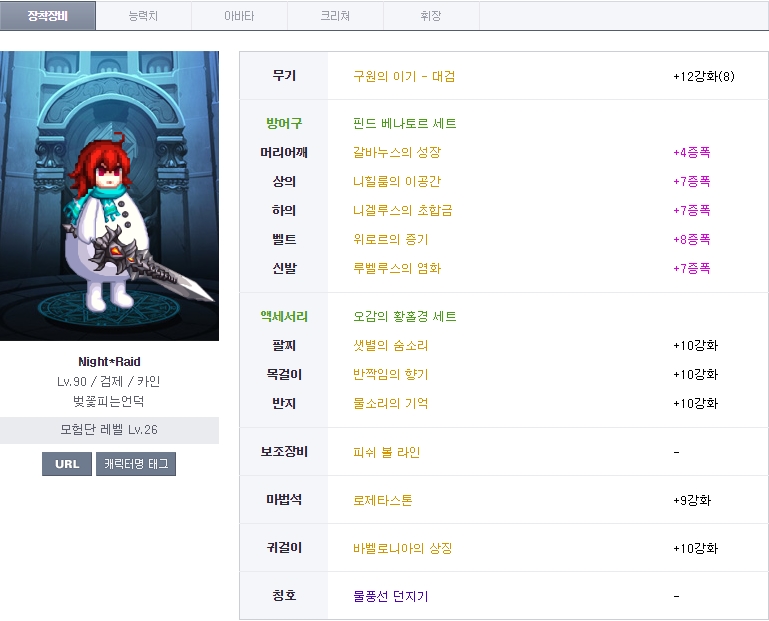Click the 머리어깨 row label
The height and width of the screenshot is (621, 769).
(x=284, y=152)
